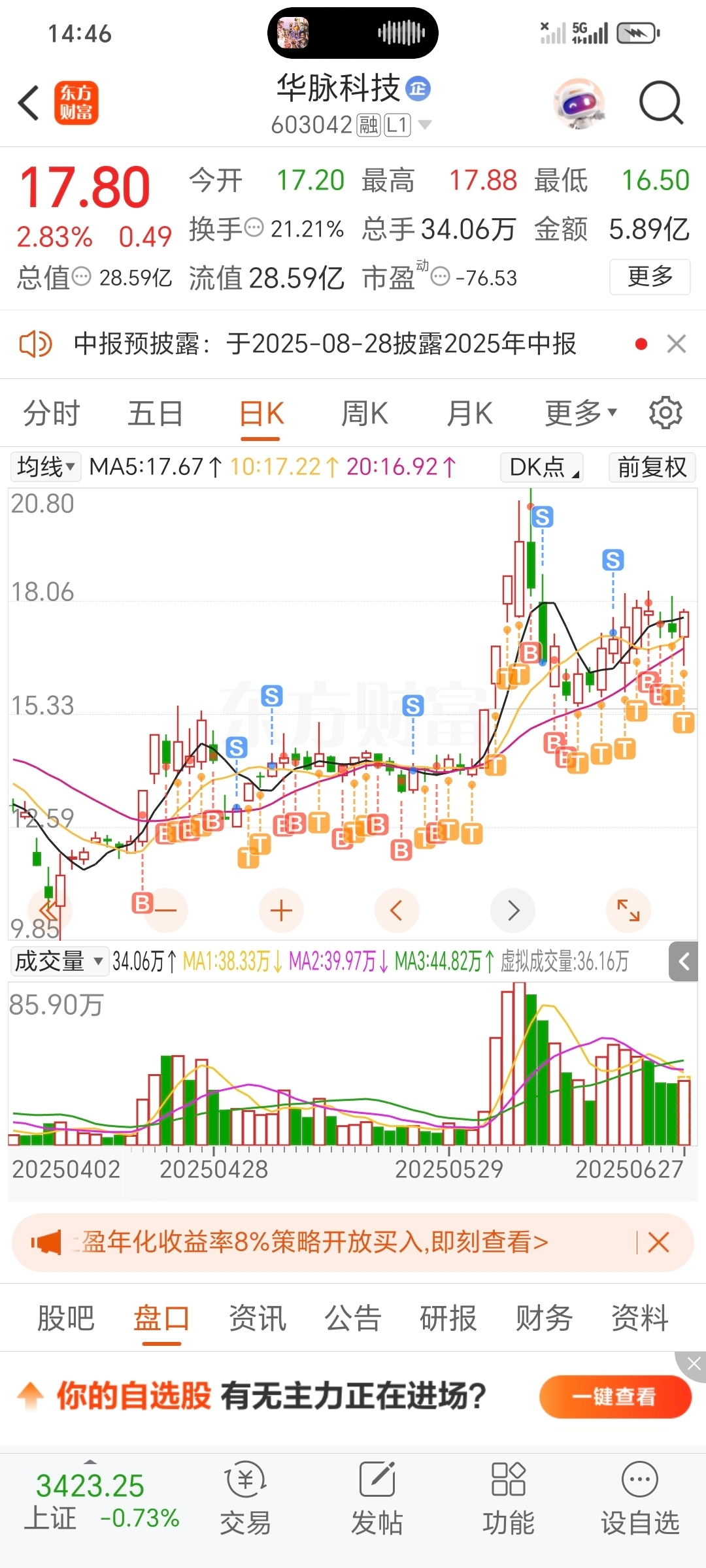The width and height of the screenshot is (706, 1568).
Task: Tap the Dynamic Island audio activity pill
Action: 353,33
